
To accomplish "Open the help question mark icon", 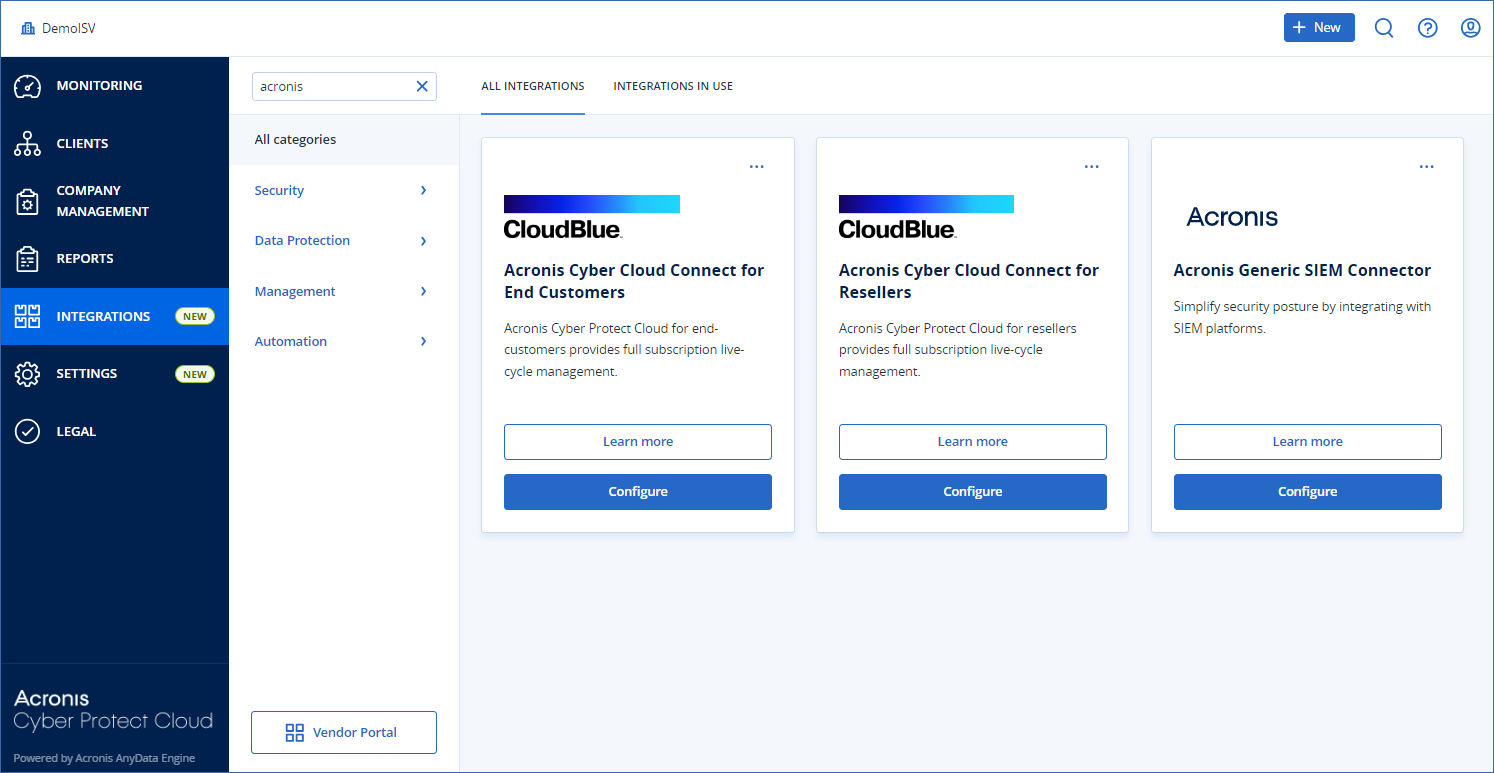I will click(1428, 28).
